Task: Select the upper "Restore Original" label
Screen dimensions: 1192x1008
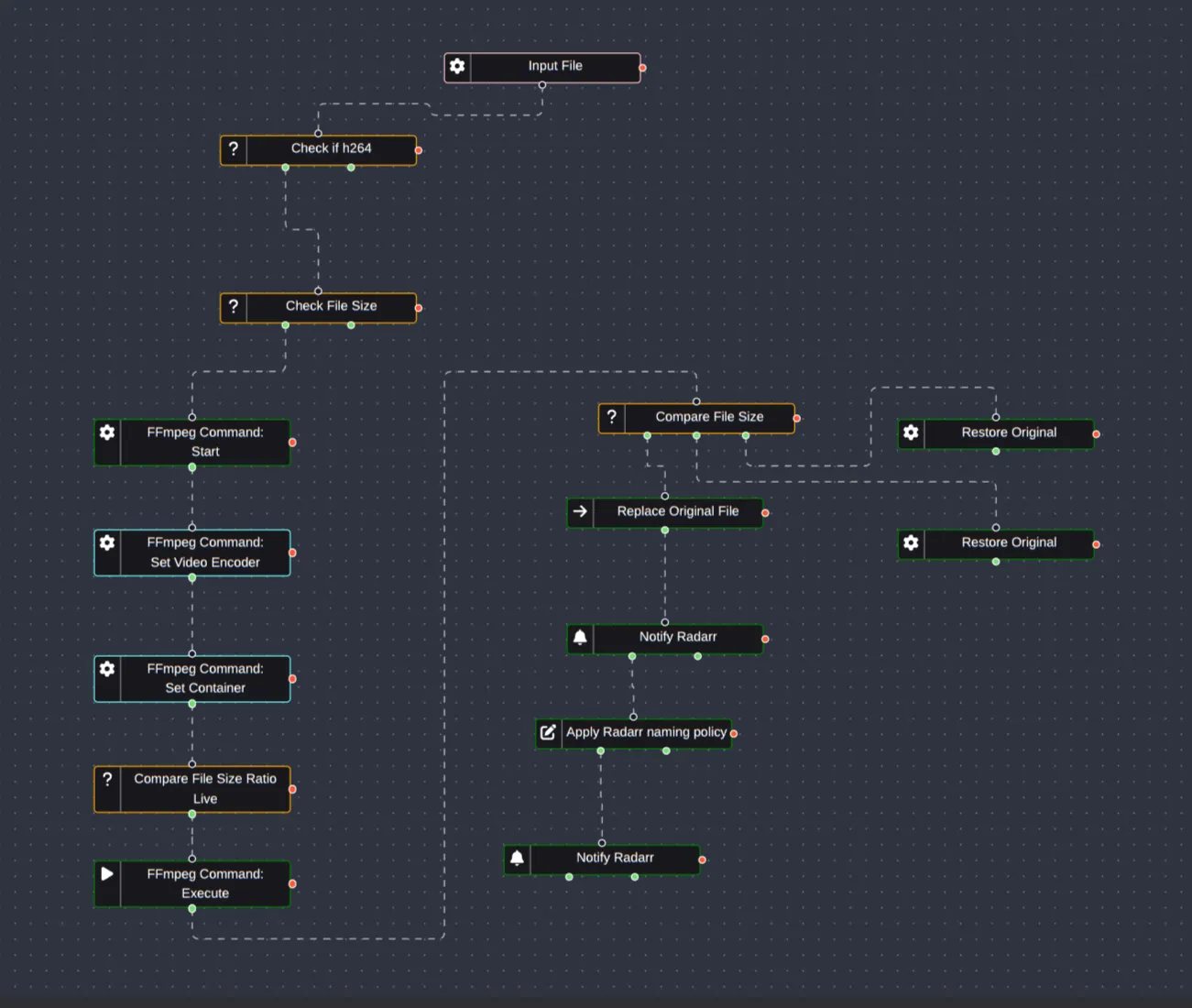Action: [x=1009, y=433]
